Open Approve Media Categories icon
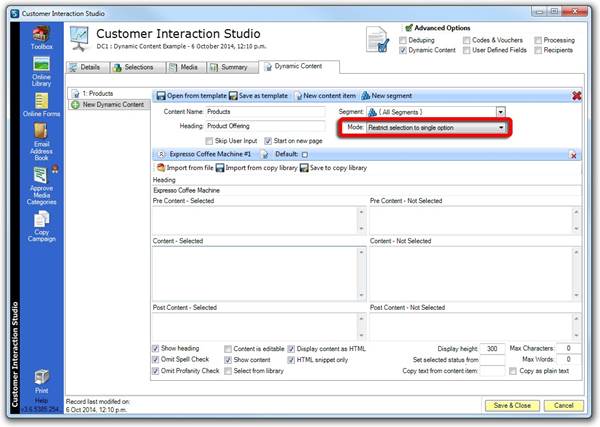Screen dimensions: 600x427 41,186
